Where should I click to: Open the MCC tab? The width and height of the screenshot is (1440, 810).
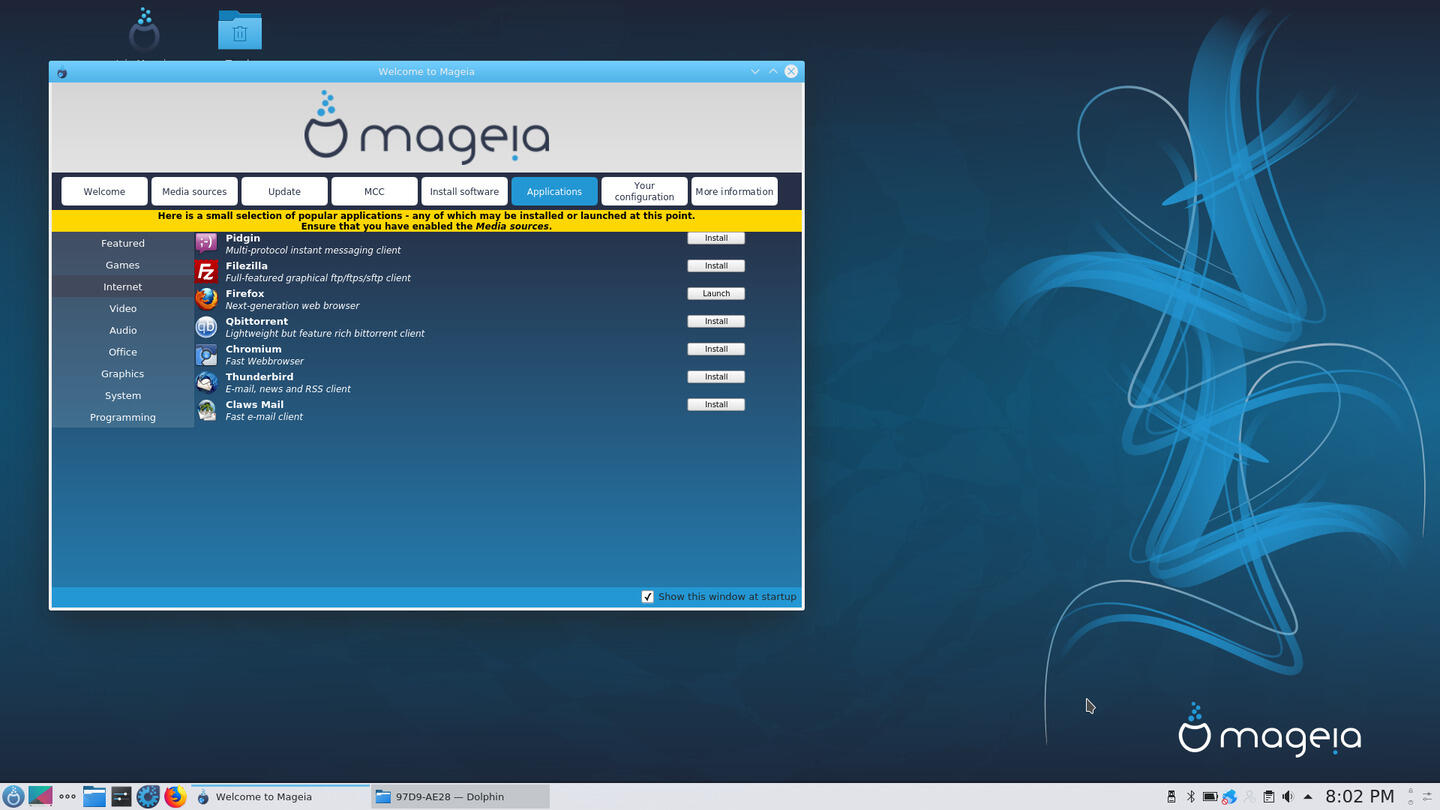(x=374, y=191)
